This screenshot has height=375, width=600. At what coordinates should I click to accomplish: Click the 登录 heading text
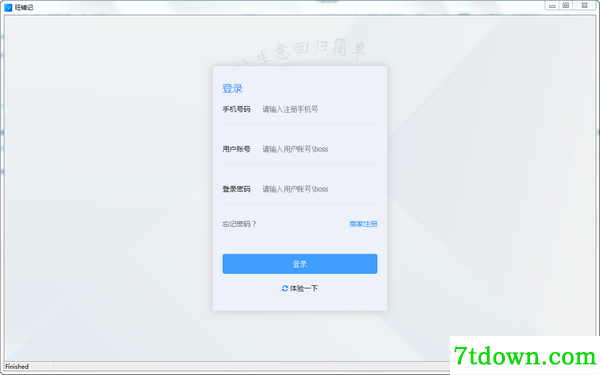[232, 88]
